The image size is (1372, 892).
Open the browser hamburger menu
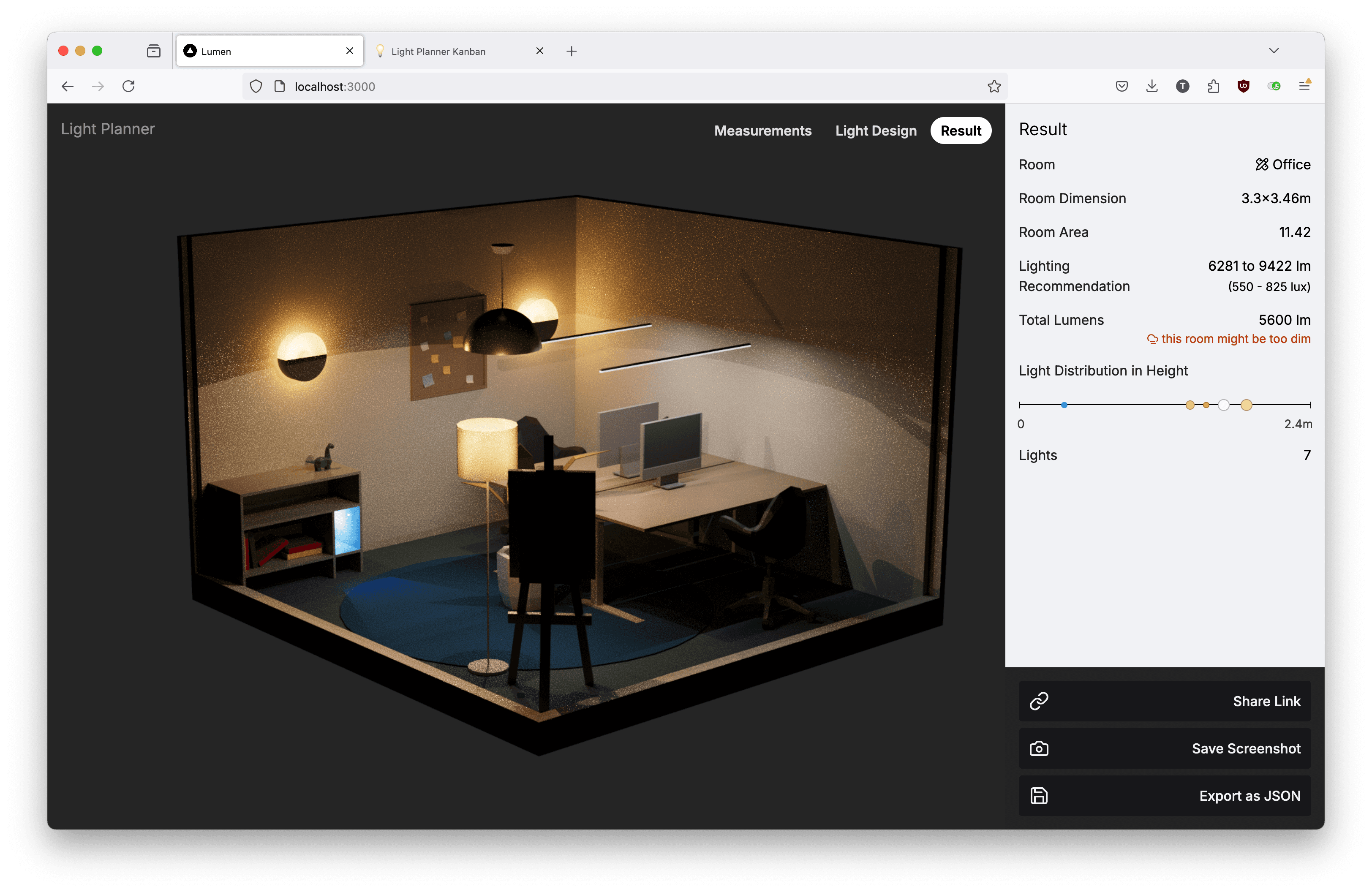tap(1304, 87)
